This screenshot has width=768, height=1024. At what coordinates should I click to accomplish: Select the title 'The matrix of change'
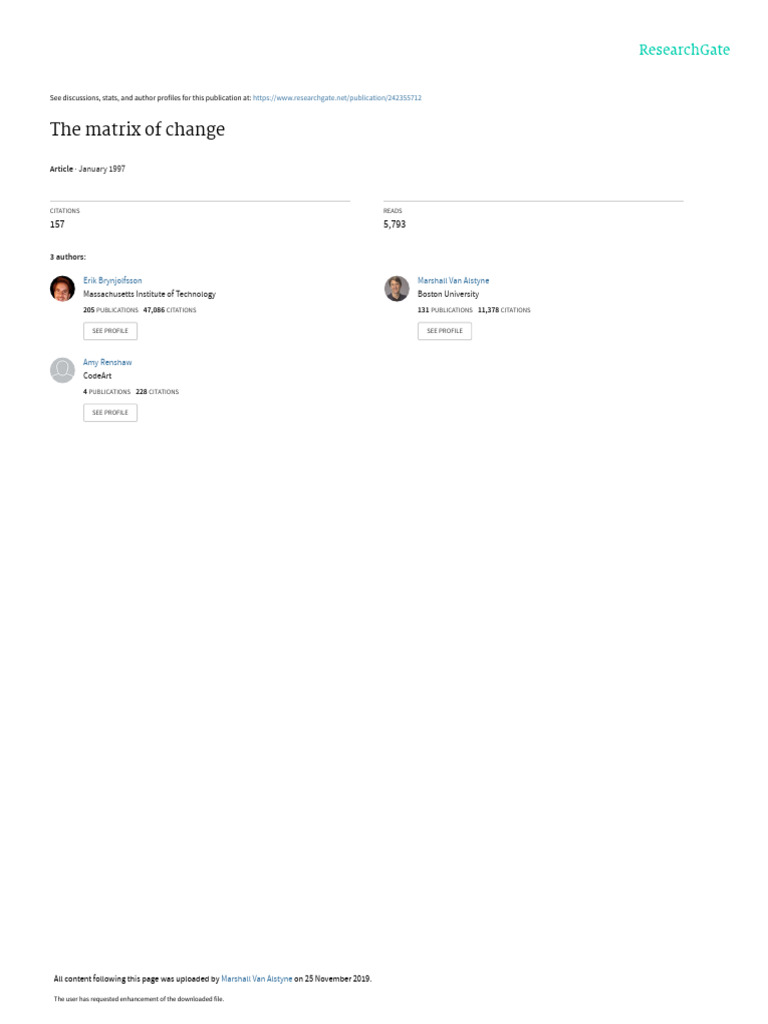coord(137,129)
